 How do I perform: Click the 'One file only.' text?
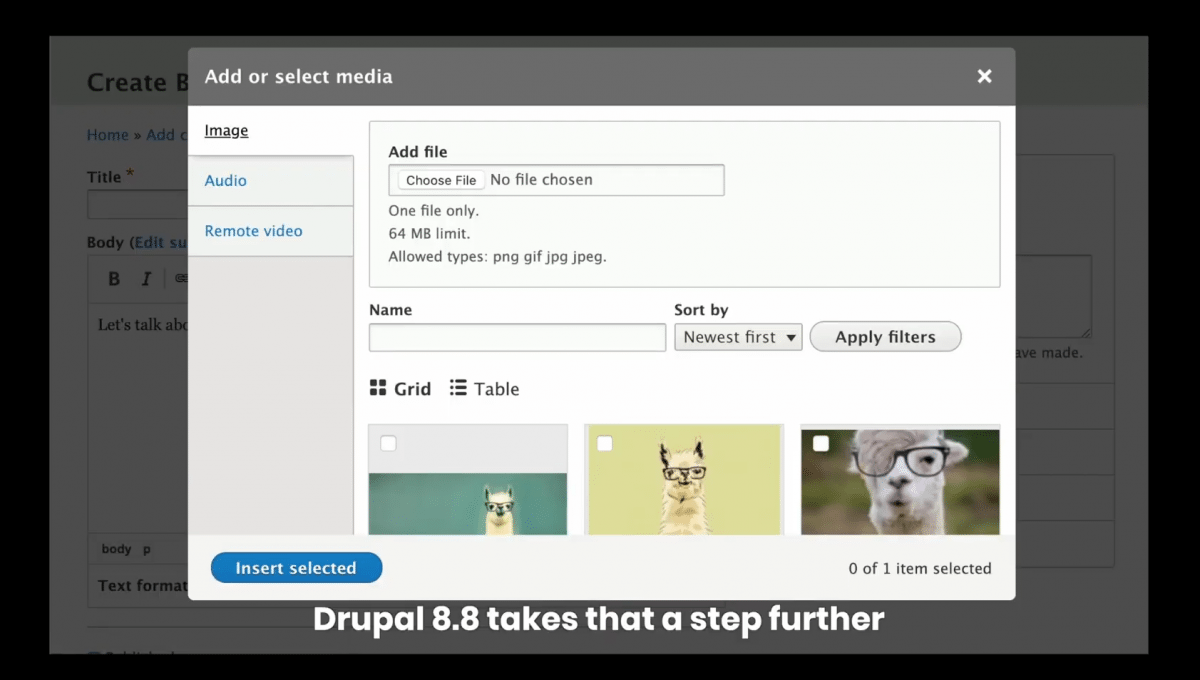tap(434, 211)
